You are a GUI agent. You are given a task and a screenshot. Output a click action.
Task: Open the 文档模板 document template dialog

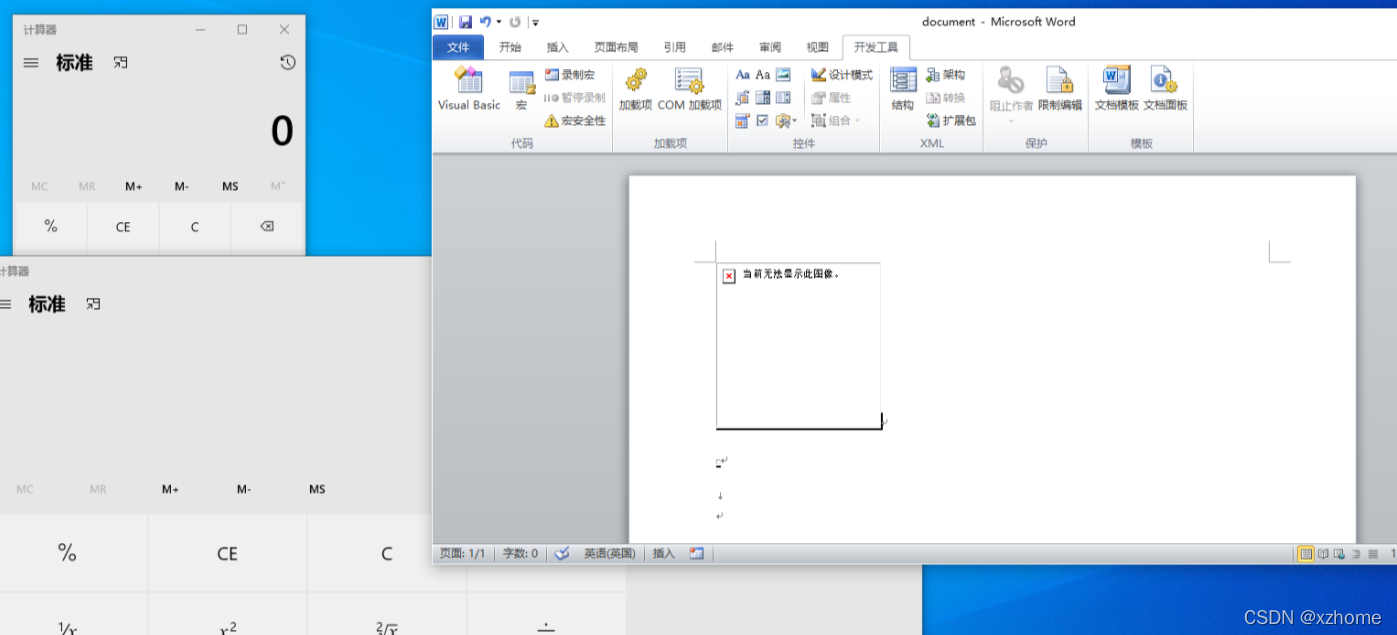[x=1116, y=88]
